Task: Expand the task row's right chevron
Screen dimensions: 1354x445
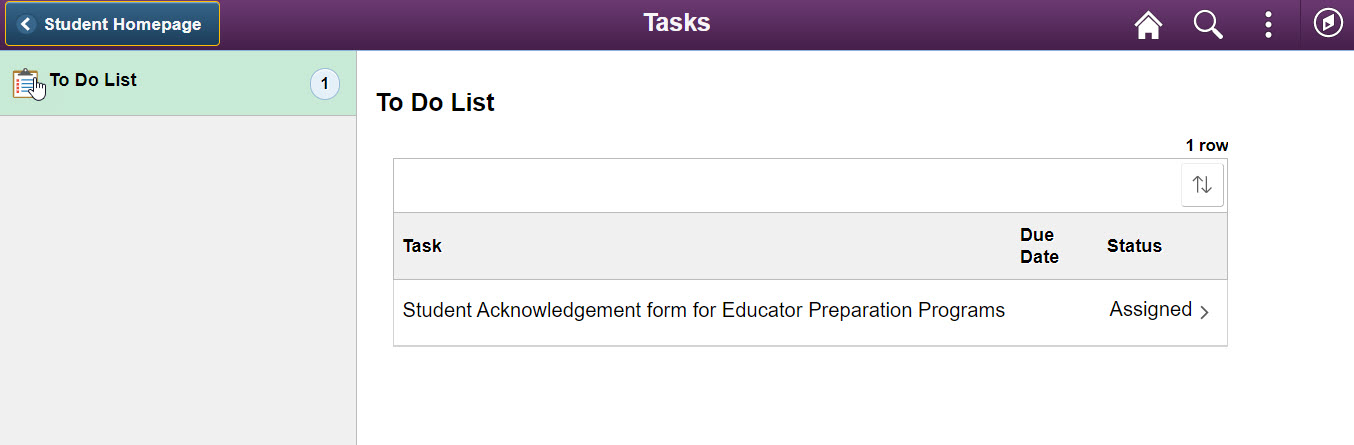Action: (x=1205, y=312)
